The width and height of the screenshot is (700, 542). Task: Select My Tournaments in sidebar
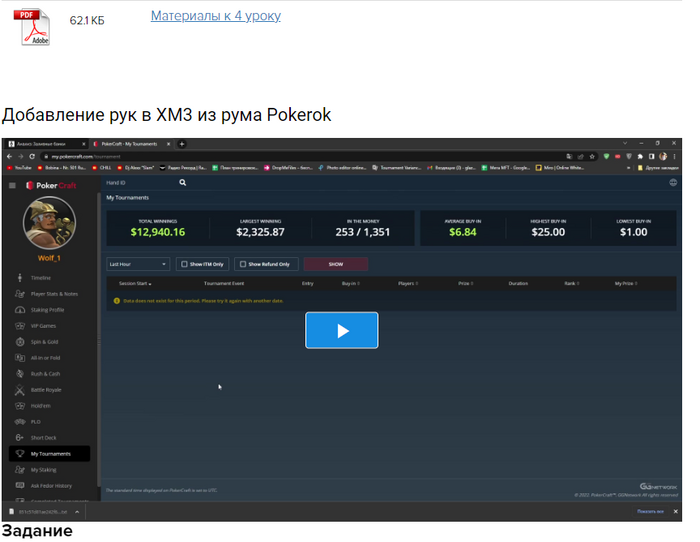tap(49, 454)
